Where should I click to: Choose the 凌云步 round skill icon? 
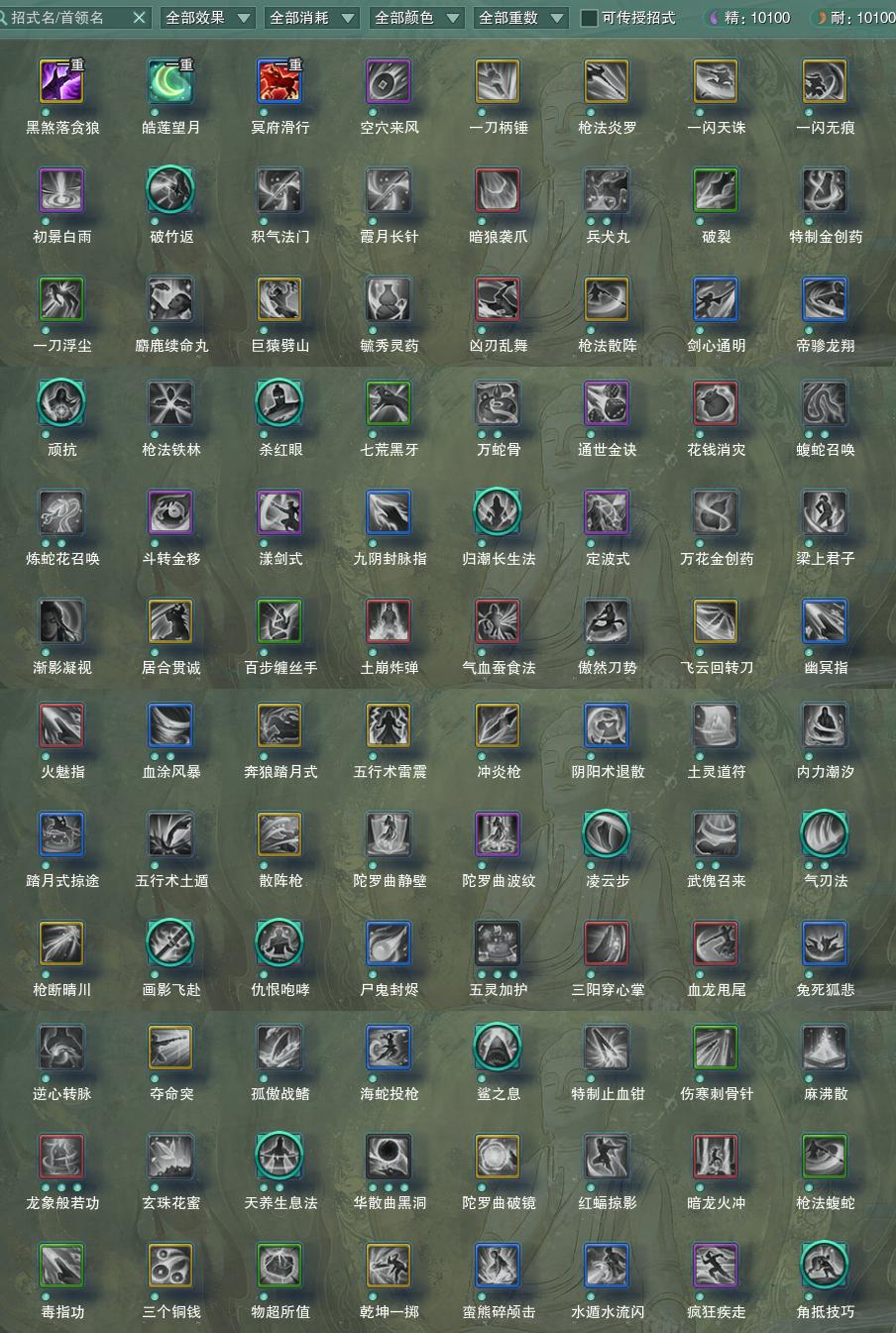coord(607,834)
